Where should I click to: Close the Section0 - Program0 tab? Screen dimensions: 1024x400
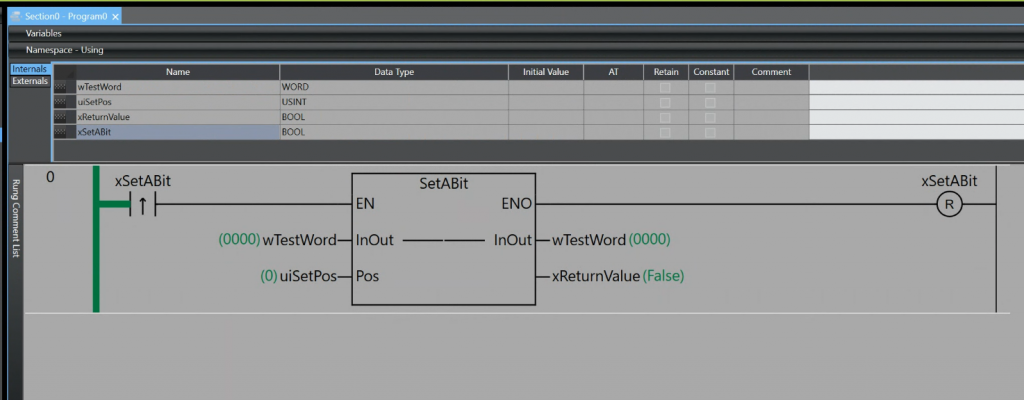(x=116, y=17)
